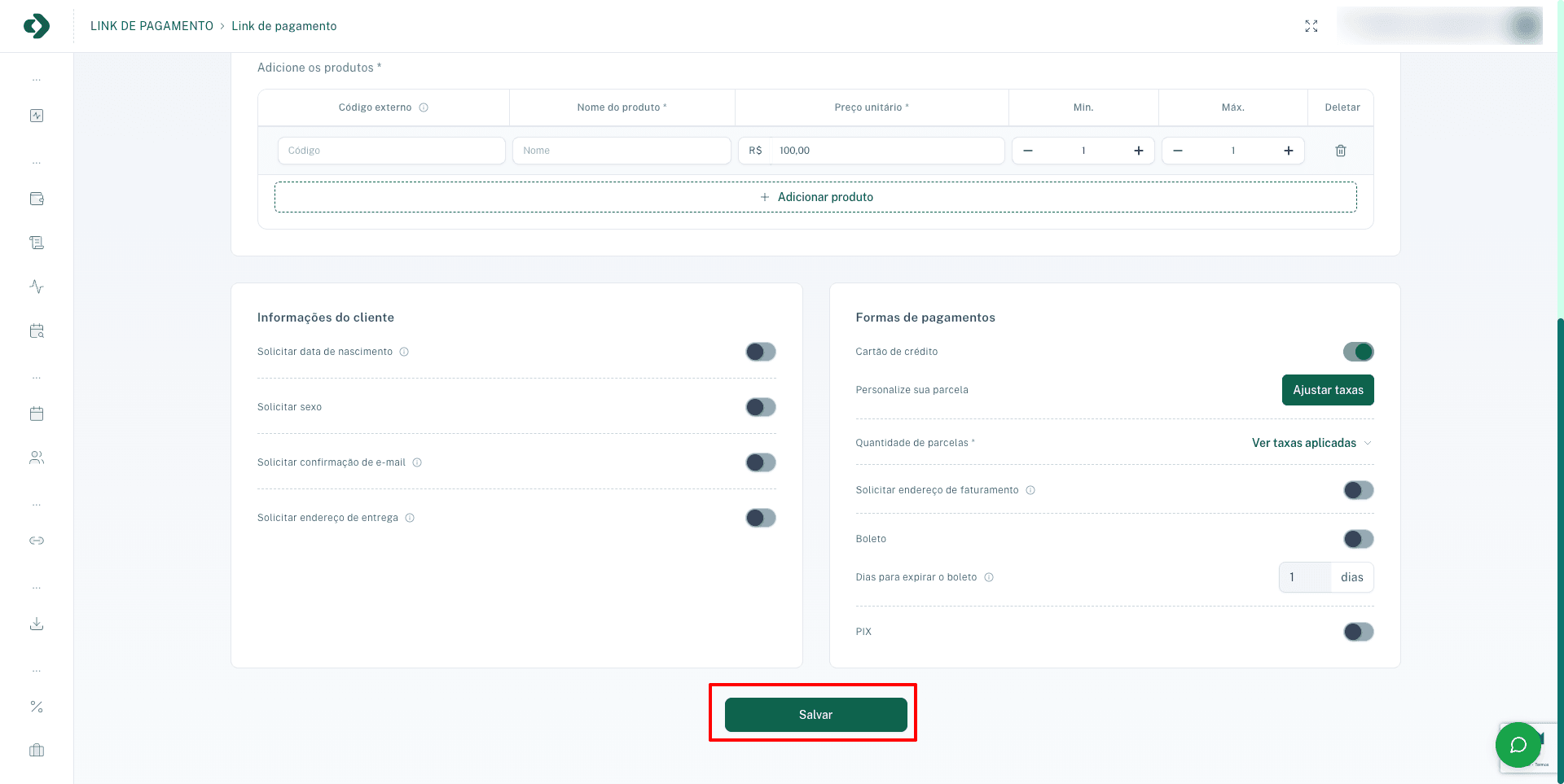Decrease the Máx. quantity with the minus button

click(x=1178, y=151)
